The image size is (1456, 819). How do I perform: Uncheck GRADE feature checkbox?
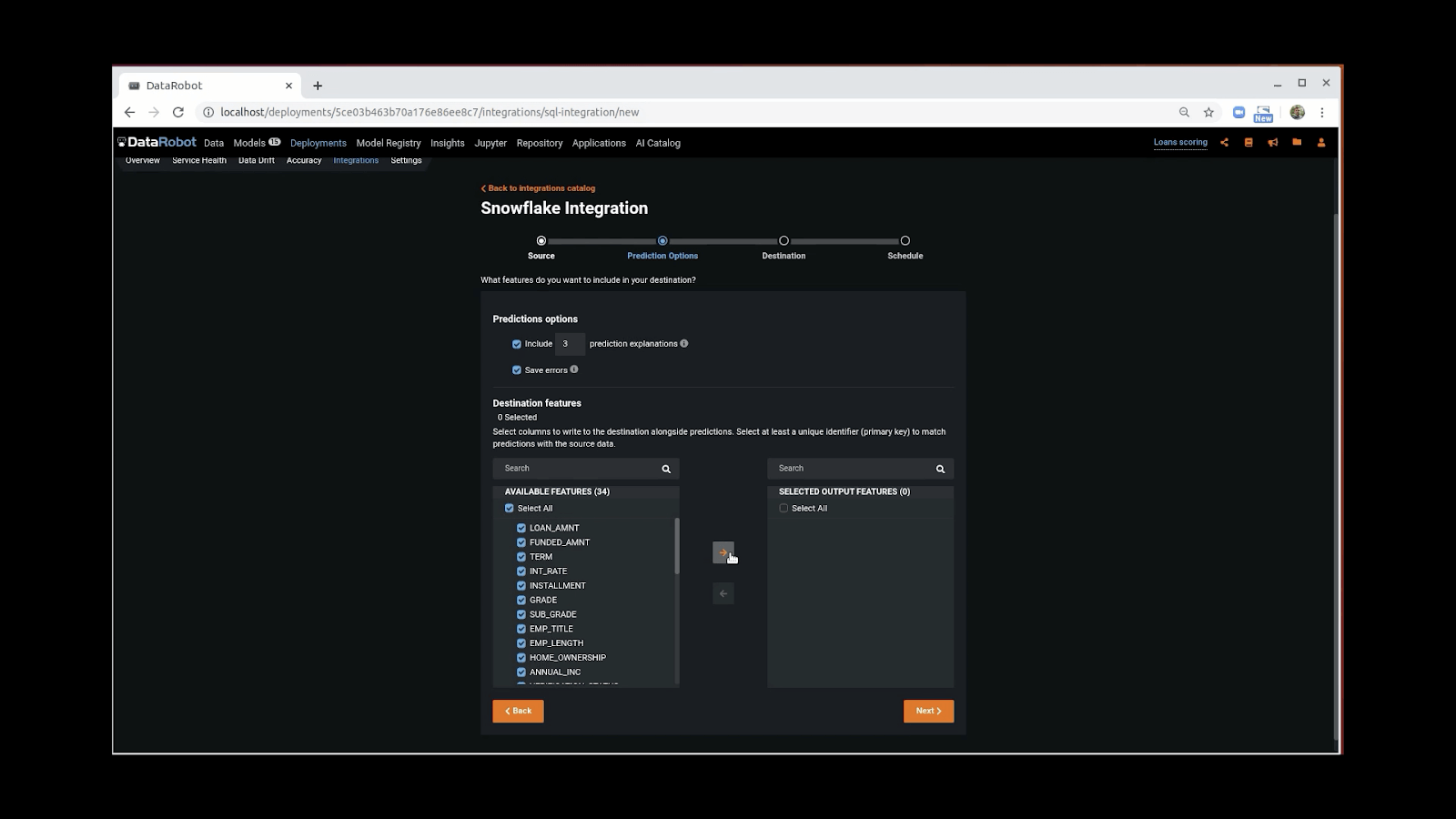click(x=521, y=601)
